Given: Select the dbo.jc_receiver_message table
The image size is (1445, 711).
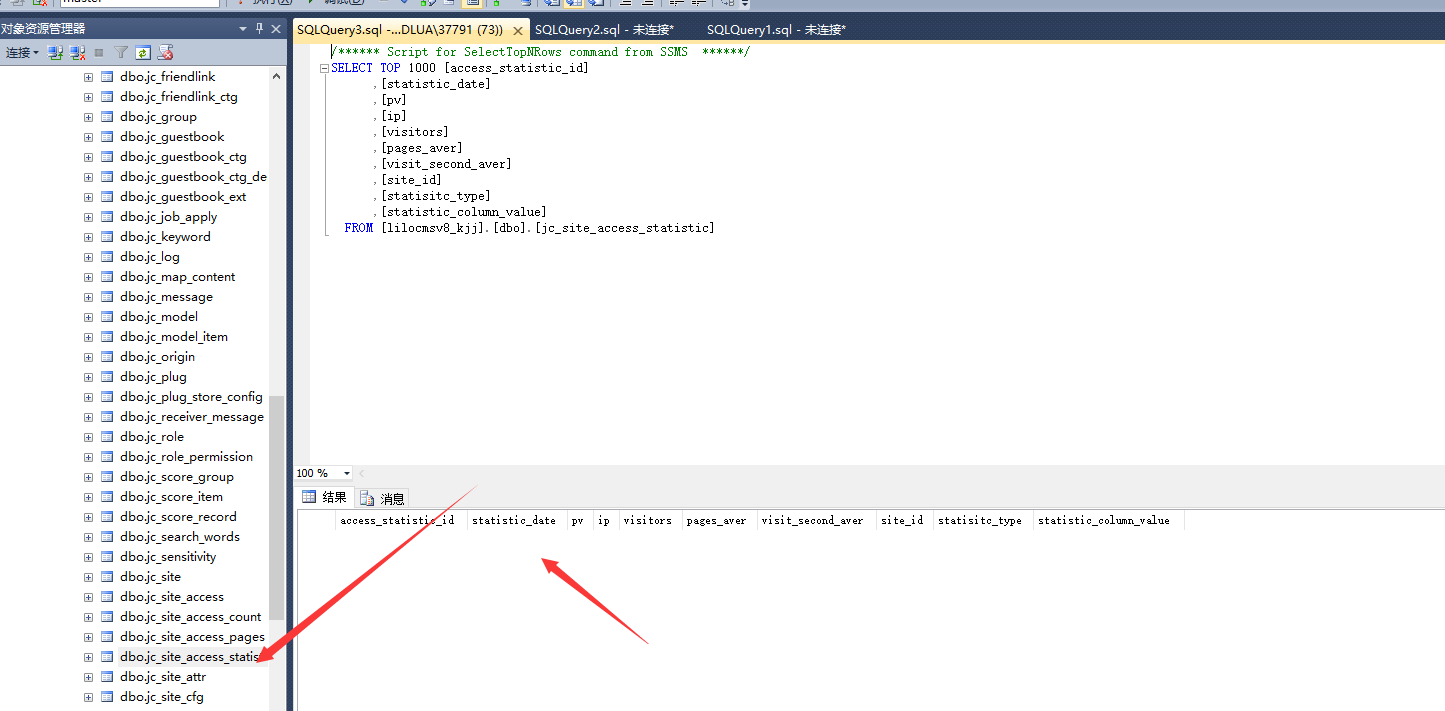Looking at the screenshot, I should [192, 417].
